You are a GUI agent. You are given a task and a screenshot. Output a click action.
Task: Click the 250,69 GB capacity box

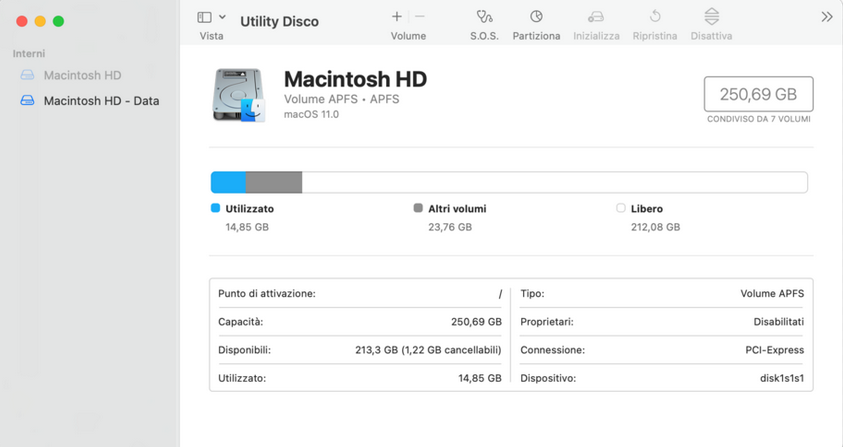tap(759, 94)
